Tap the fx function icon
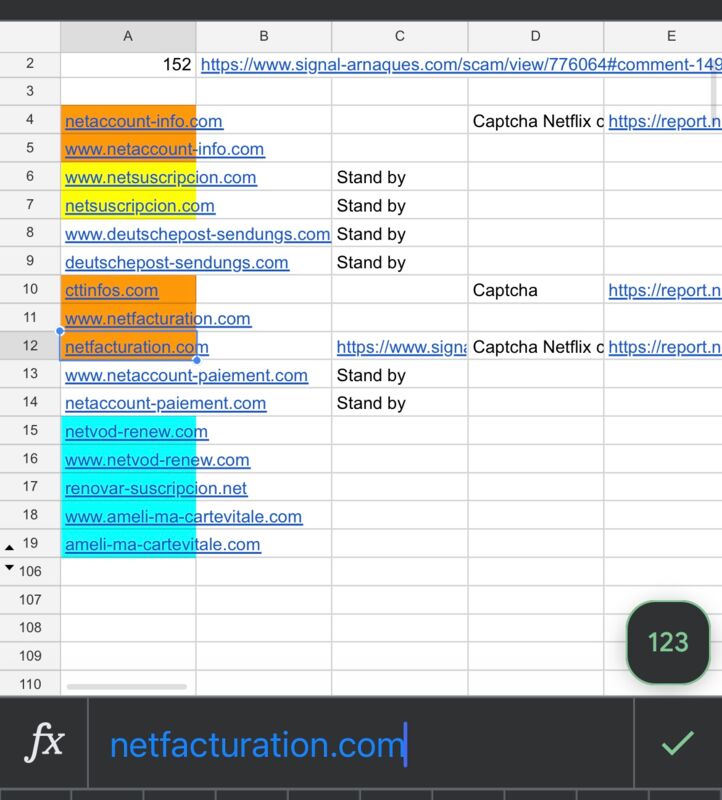 [44, 742]
